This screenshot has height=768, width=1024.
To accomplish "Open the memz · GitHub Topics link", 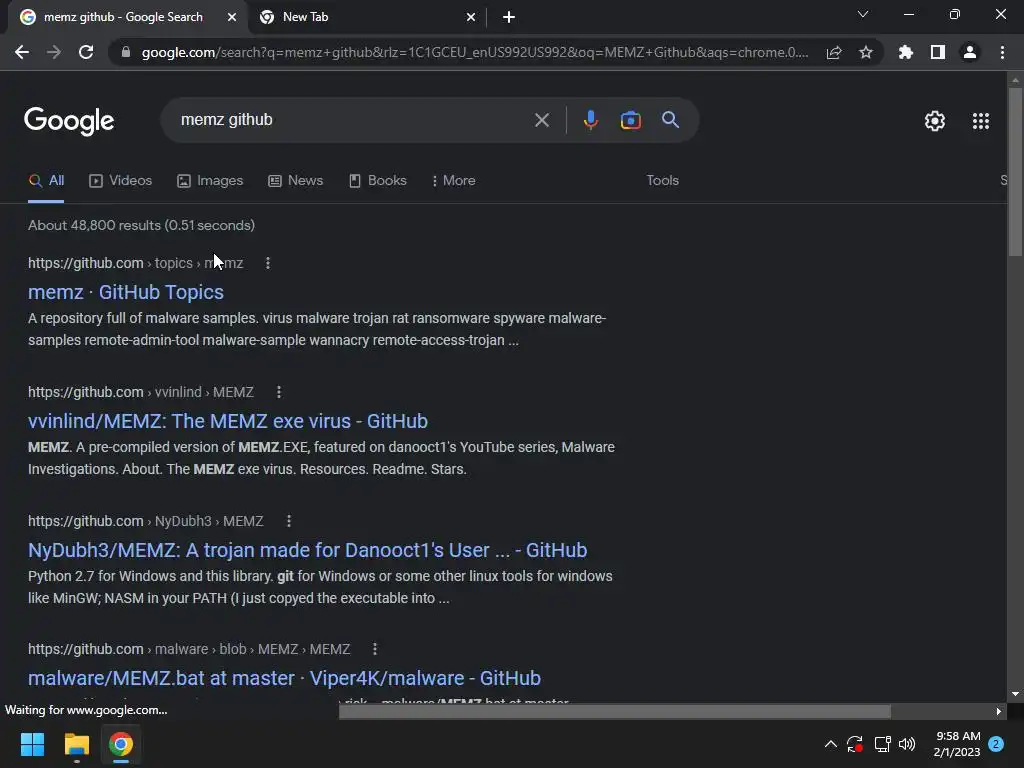I will 126,293.
